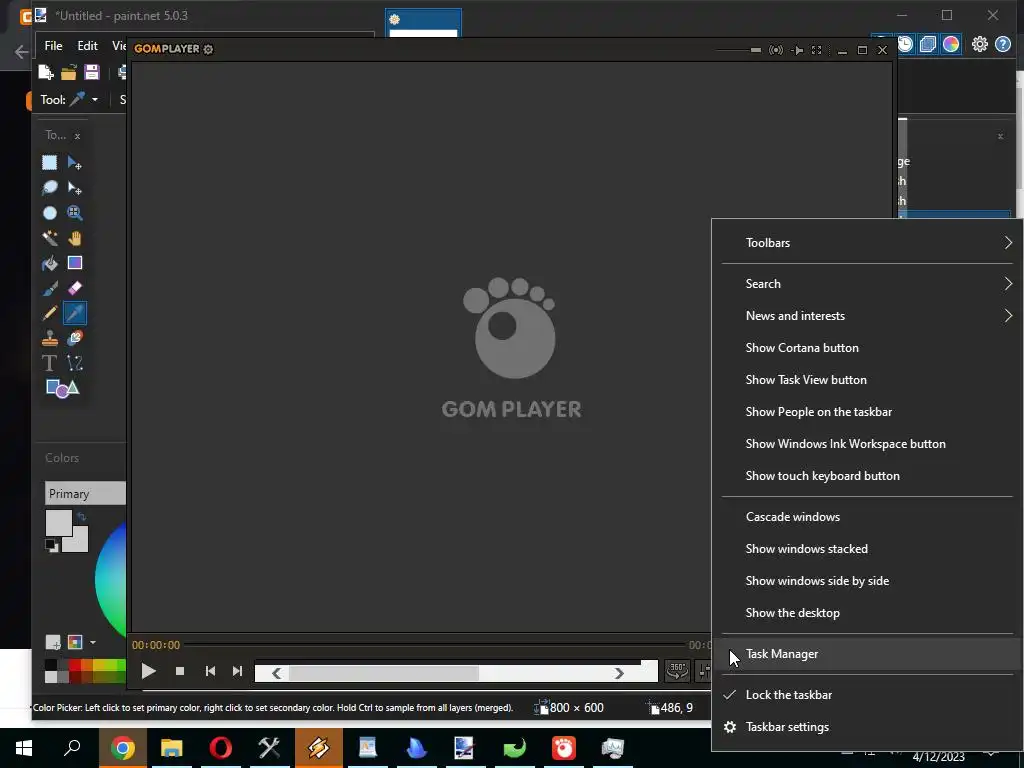1024x768 pixels.
Task: Click the primary color swatch in Colors
Action: tap(58, 523)
